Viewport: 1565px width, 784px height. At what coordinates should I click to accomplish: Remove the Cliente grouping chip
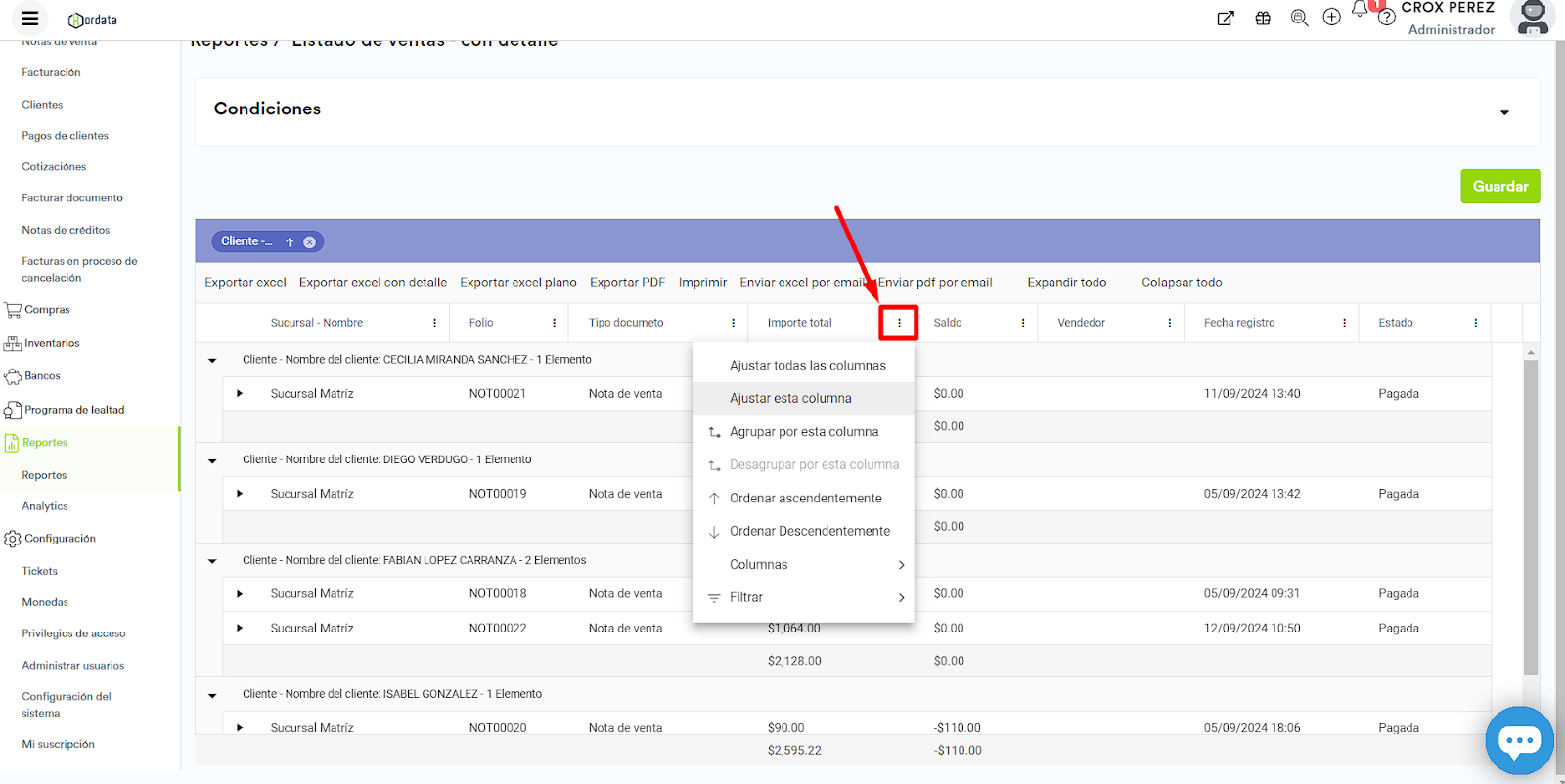coord(309,242)
